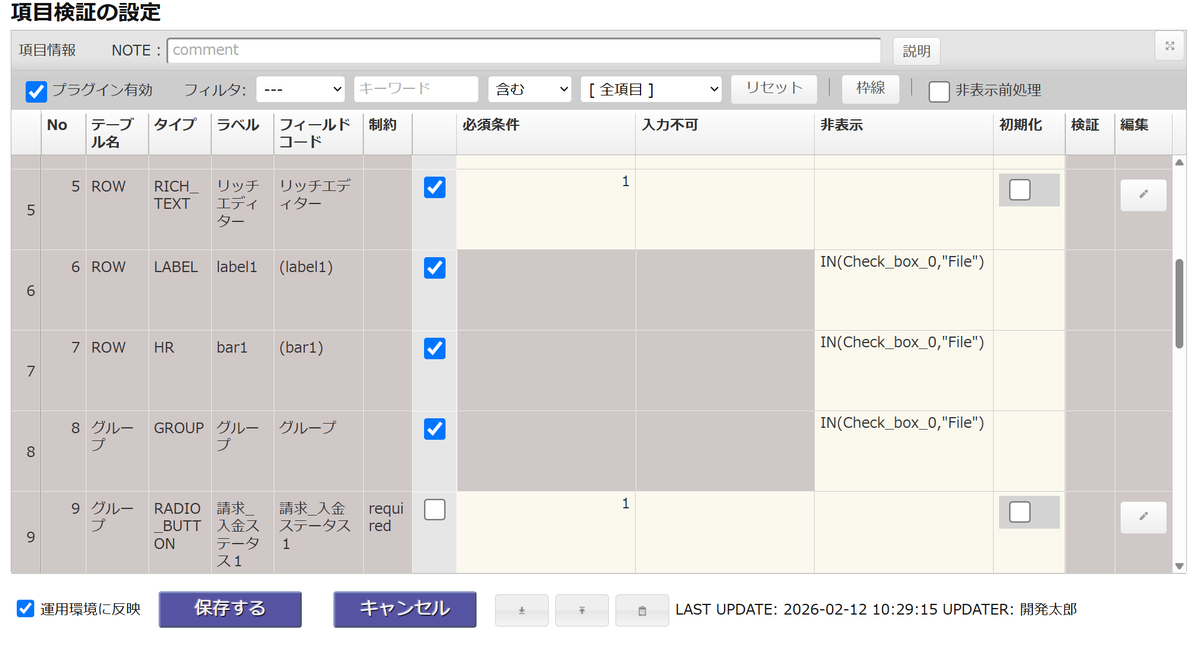Open the [ 全項目 ] column dropdown
Image resolution: width=1200 pixels, height=648 pixels.
click(651, 89)
